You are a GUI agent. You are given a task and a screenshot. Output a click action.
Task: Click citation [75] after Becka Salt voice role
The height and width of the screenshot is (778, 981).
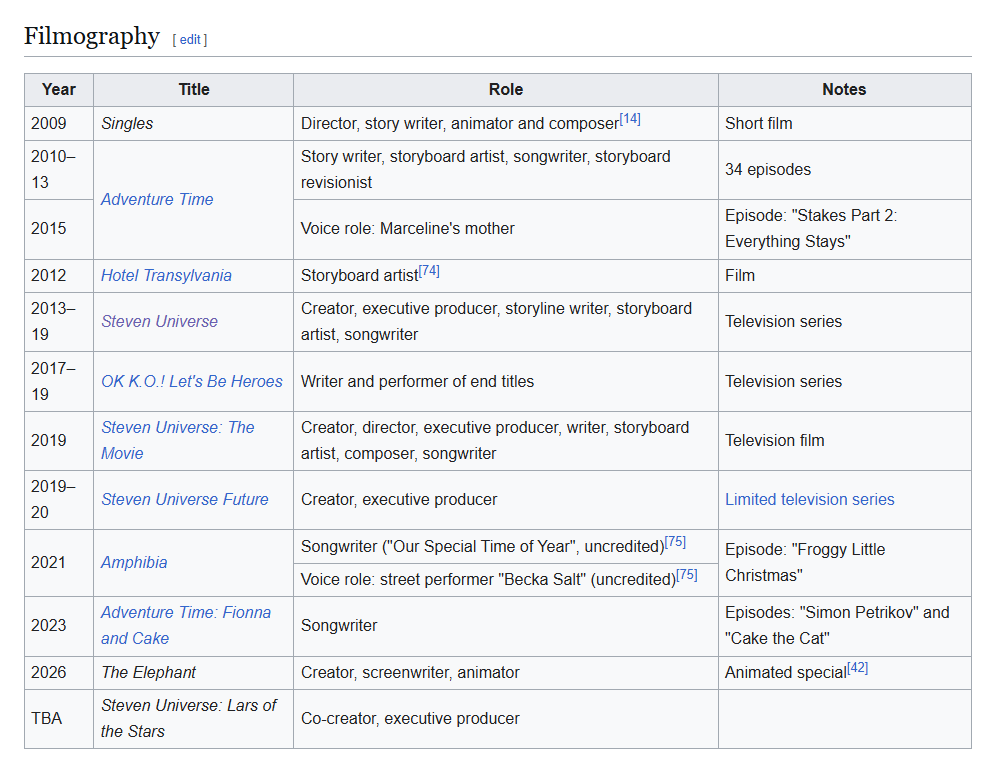pyautogui.click(x=687, y=575)
